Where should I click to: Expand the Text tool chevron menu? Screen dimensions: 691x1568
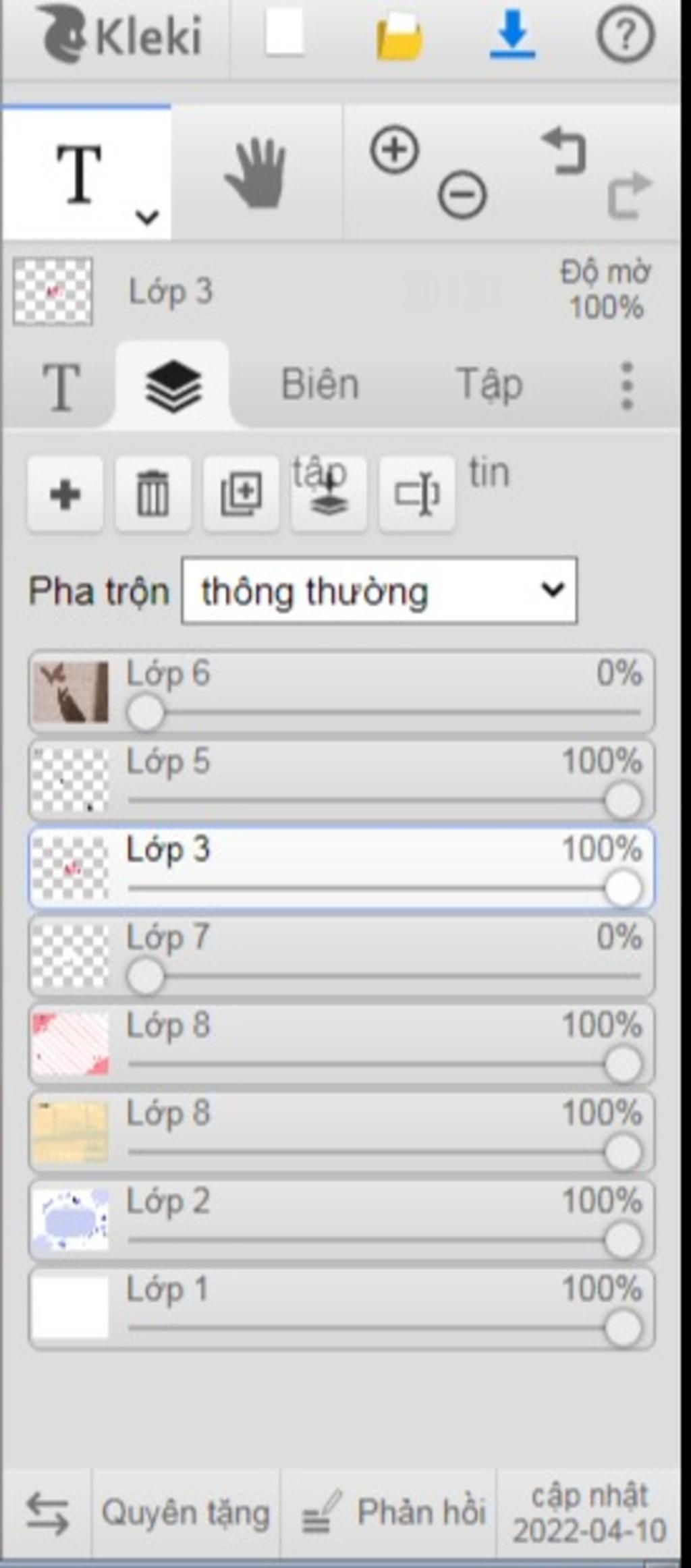point(146,217)
